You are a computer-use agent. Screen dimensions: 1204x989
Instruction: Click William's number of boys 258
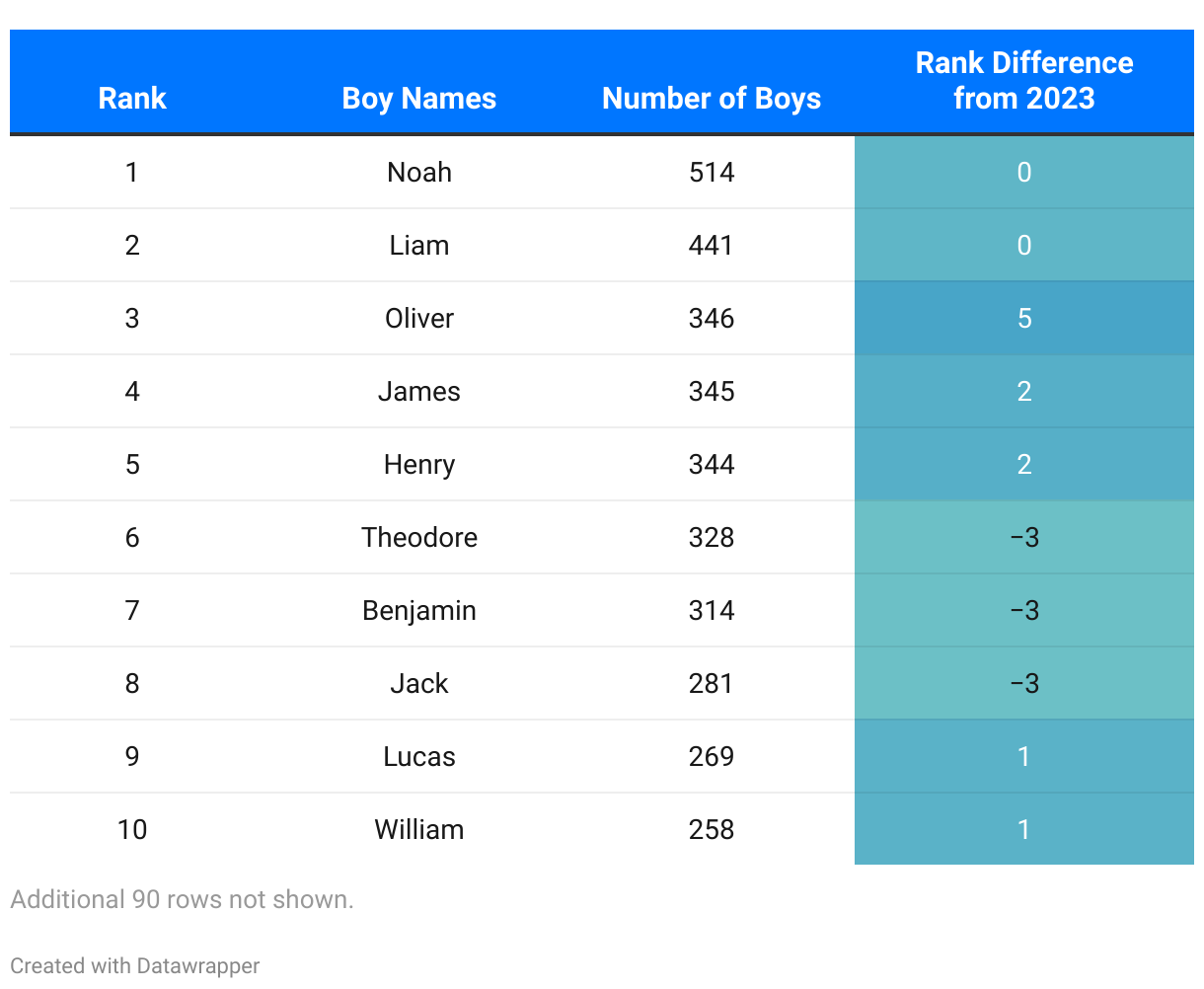coord(712,830)
